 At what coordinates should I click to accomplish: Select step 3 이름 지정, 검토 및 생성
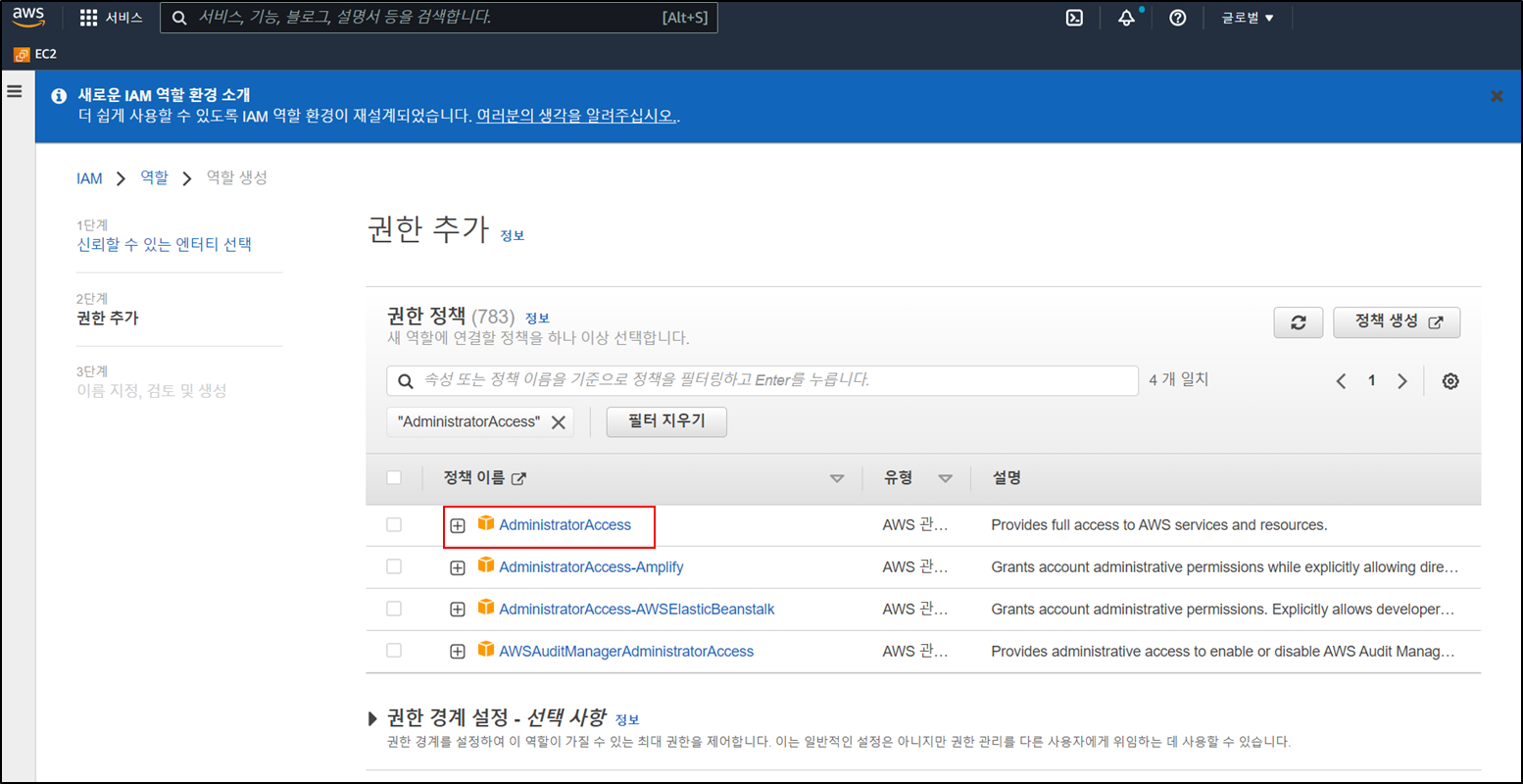(151, 390)
